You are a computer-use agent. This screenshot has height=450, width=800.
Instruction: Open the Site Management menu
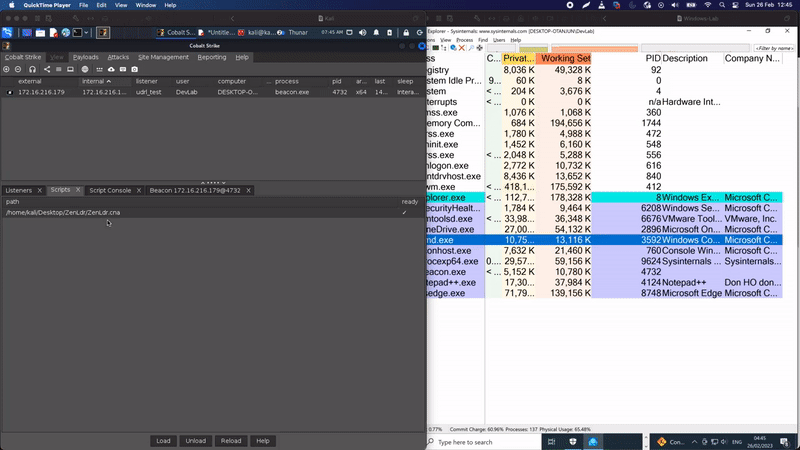[x=163, y=57]
